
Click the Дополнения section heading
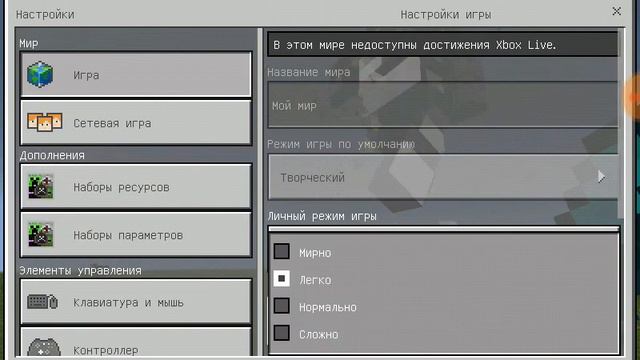pyautogui.click(x=52, y=156)
